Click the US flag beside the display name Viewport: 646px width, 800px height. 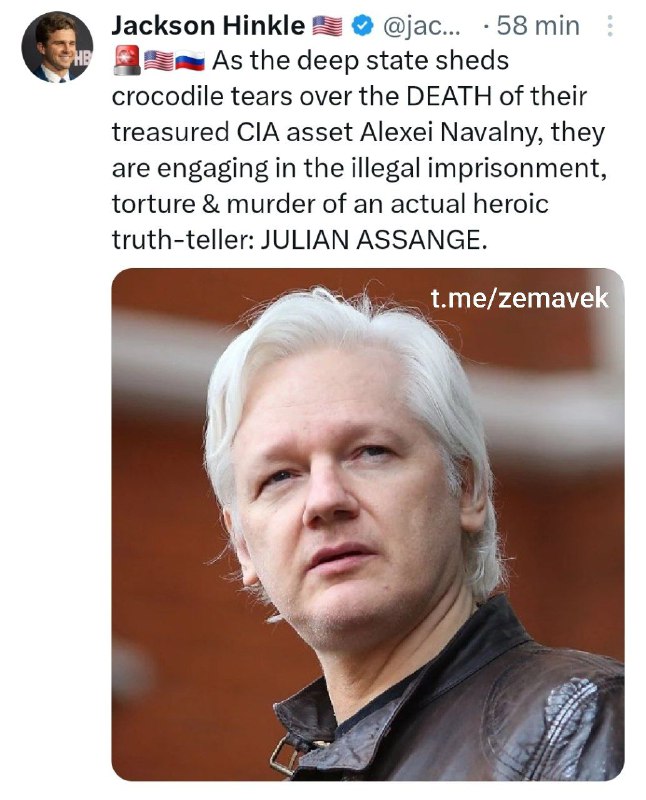point(327,26)
